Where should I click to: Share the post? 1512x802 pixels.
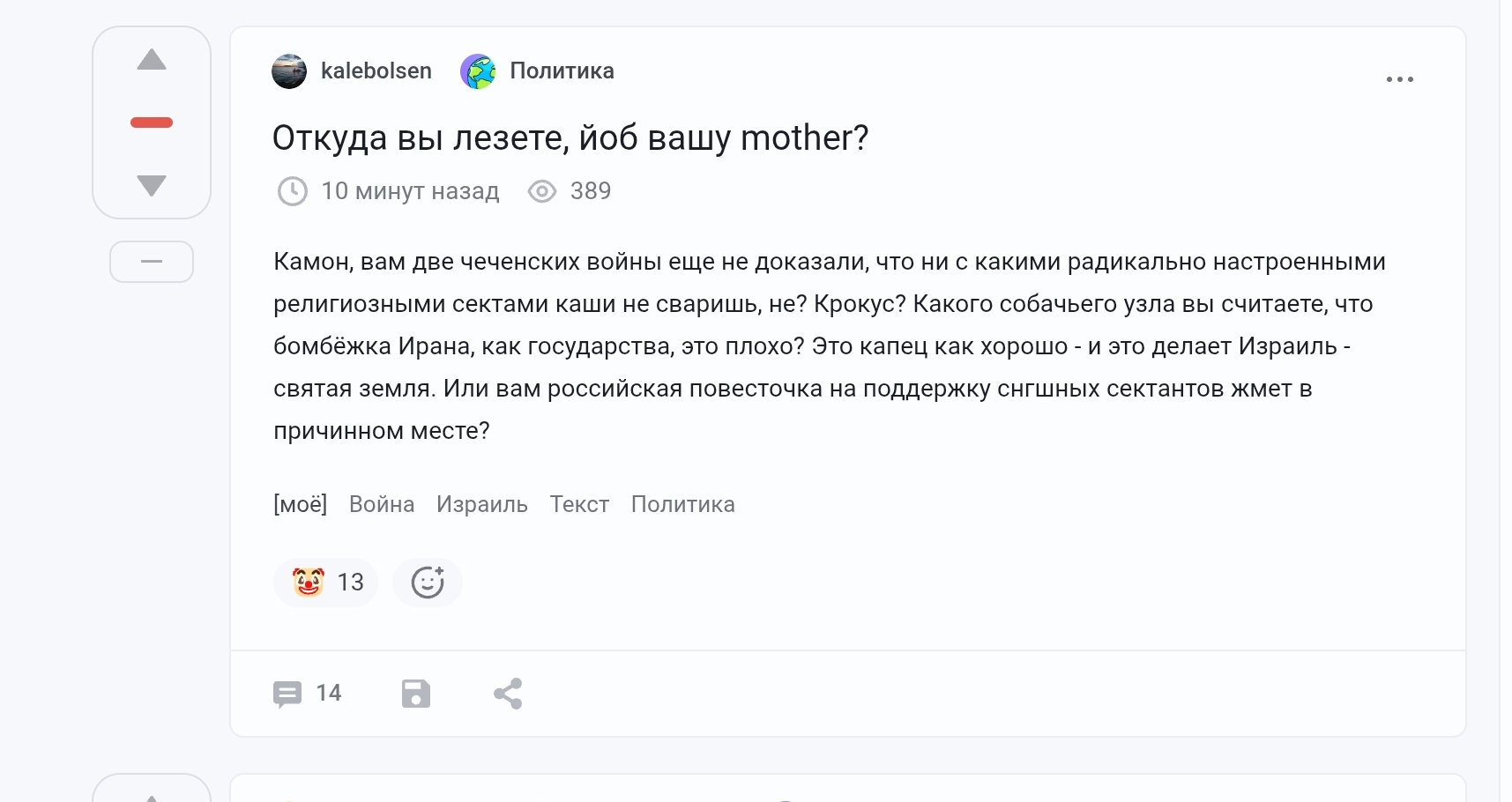pyautogui.click(x=508, y=694)
